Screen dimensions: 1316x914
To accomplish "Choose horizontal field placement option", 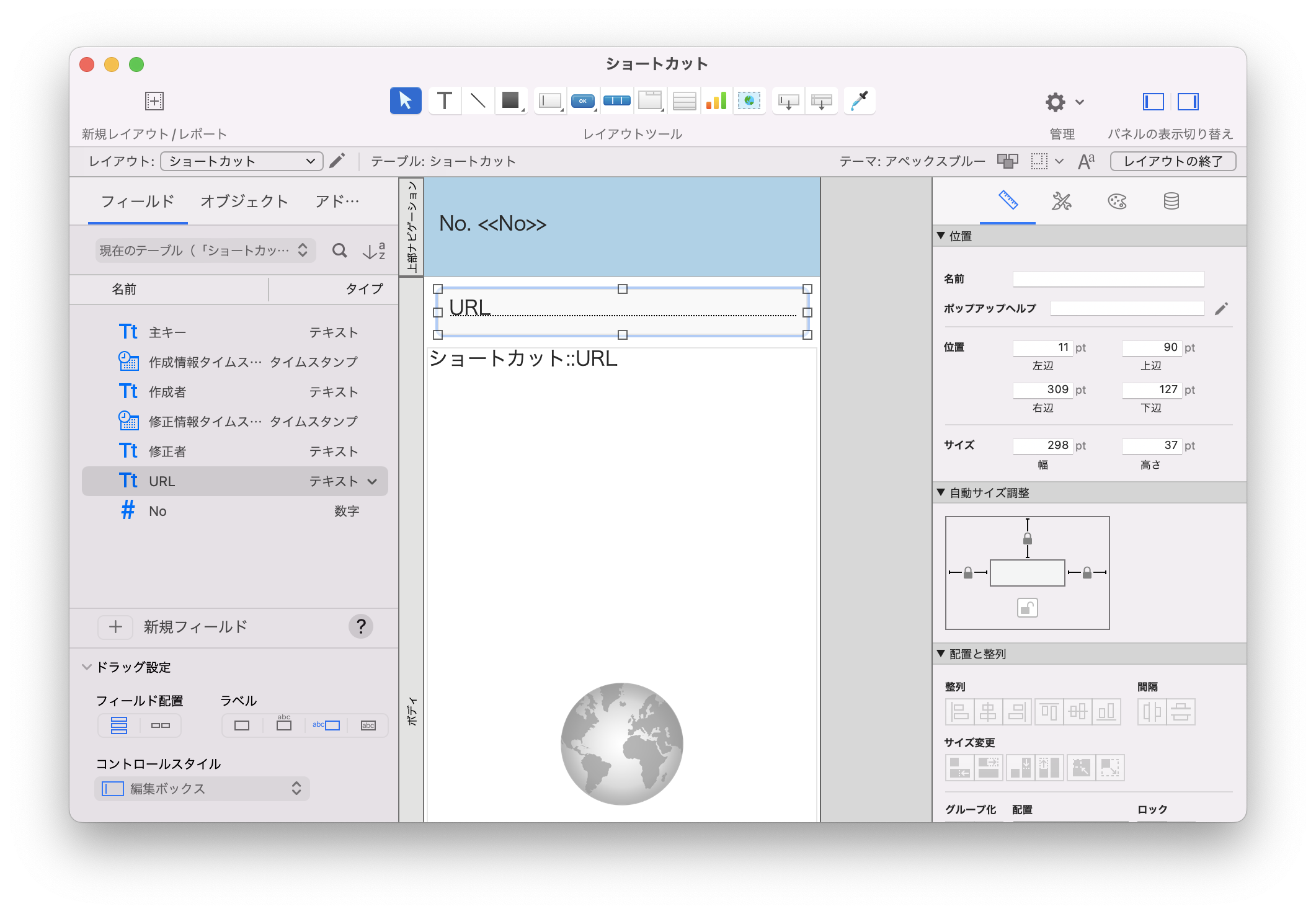I will coord(161,725).
